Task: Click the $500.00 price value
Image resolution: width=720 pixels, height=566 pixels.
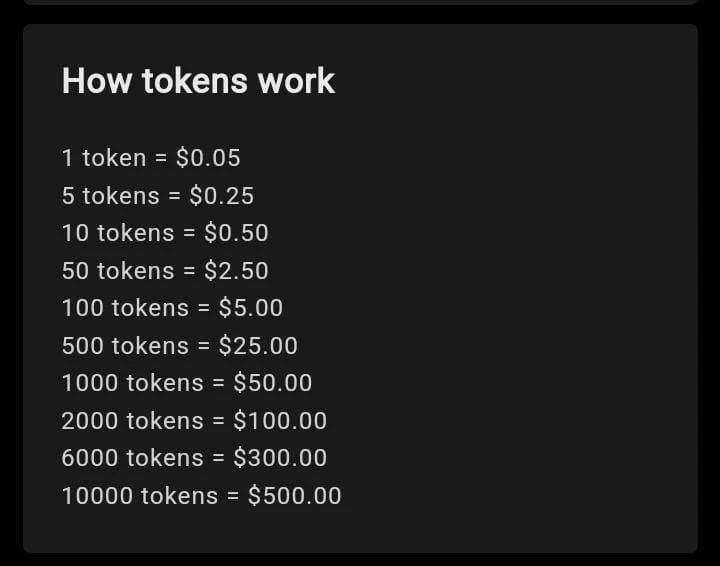Action: coord(294,496)
